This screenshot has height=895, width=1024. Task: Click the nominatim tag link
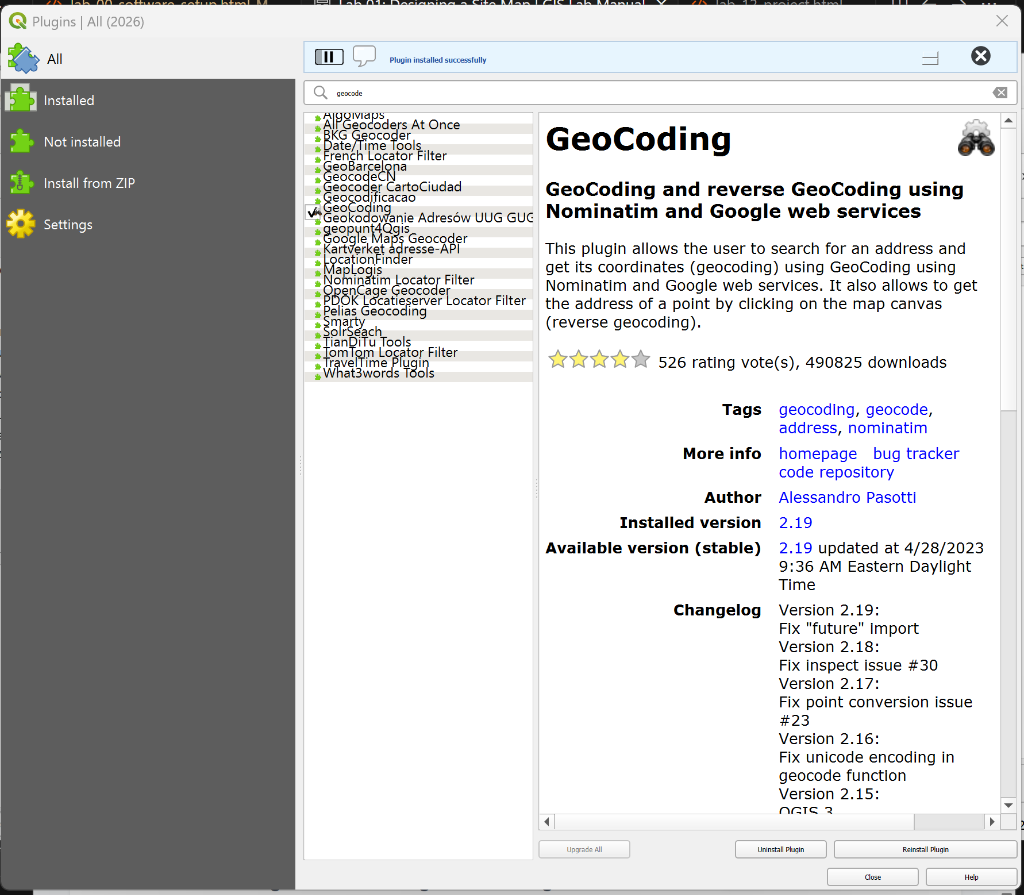coord(887,427)
